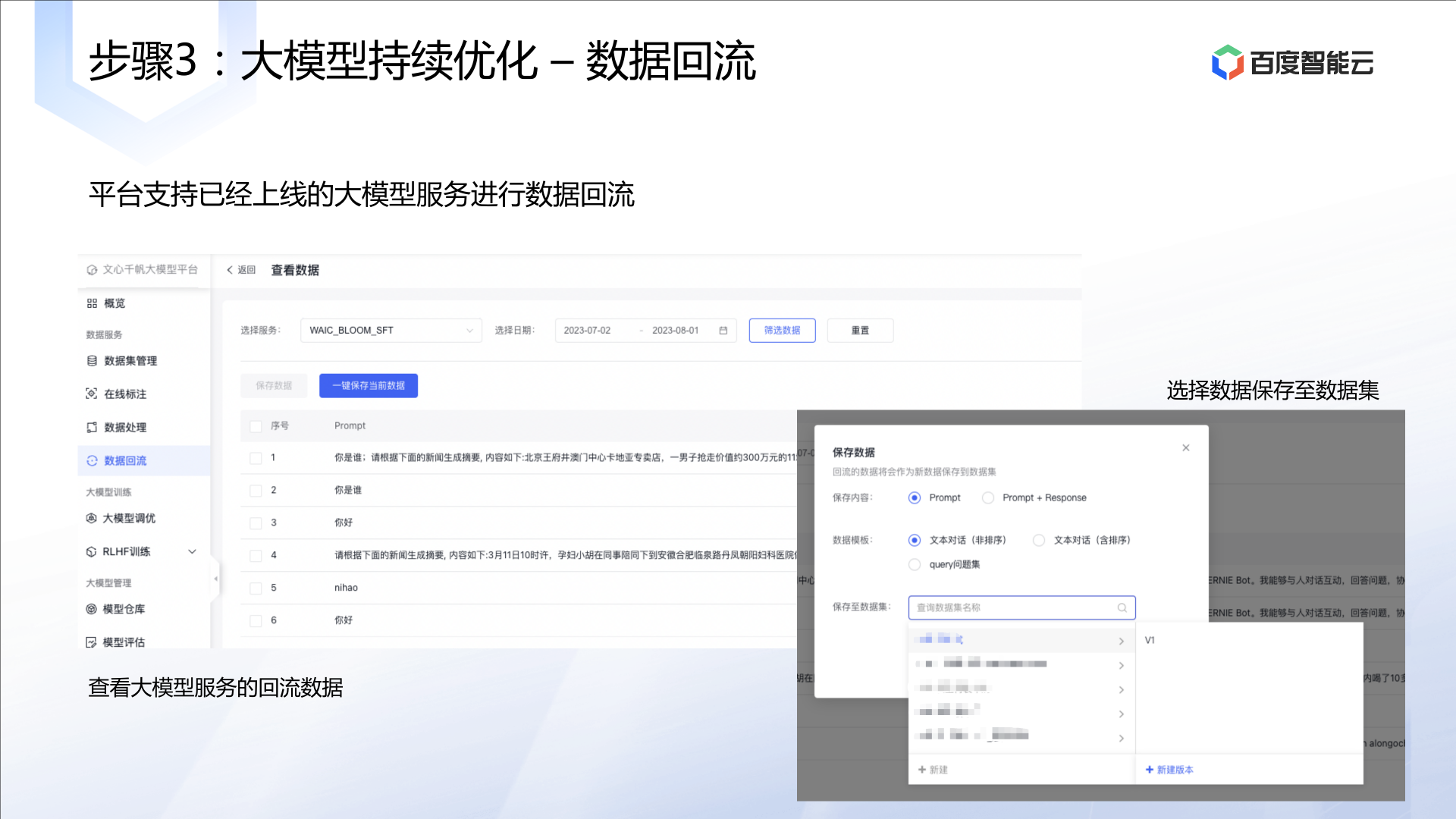
Task: Check the box for row 4
Action: click(256, 556)
